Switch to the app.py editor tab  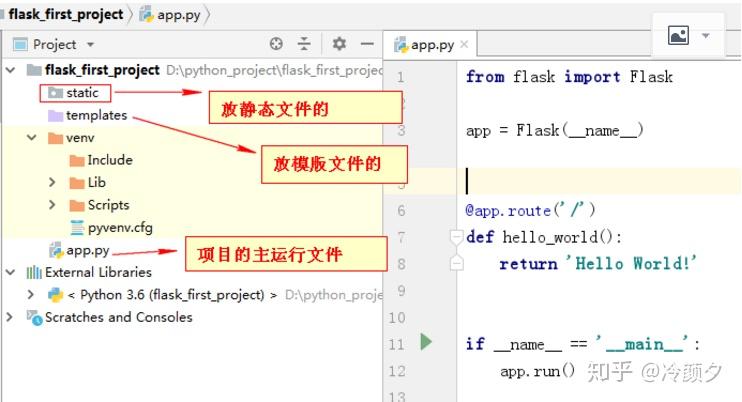[432, 45]
